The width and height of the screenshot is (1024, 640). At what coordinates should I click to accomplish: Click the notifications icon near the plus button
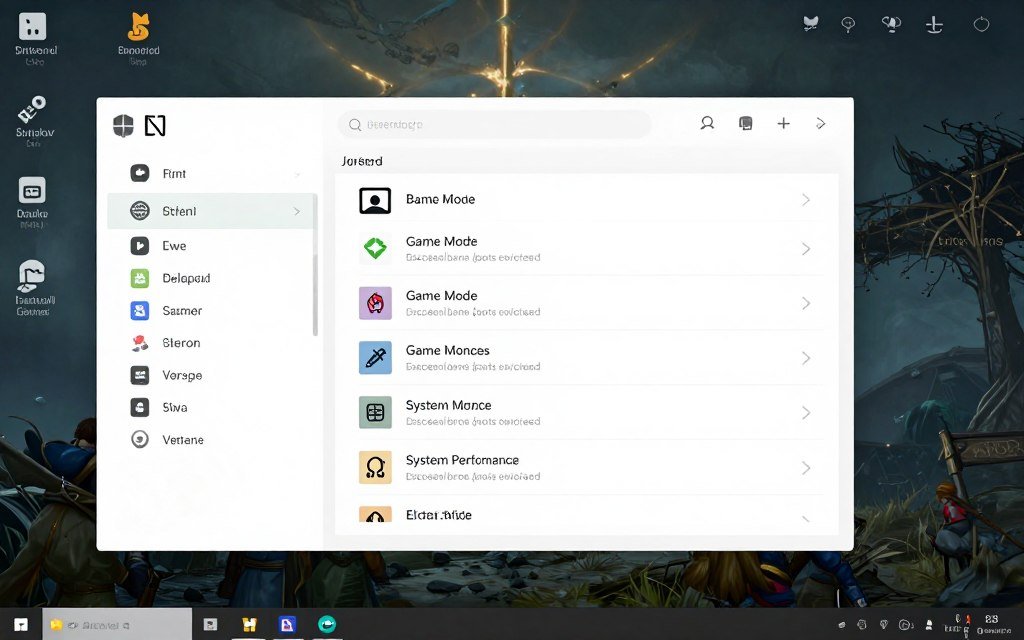tap(745, 123)
